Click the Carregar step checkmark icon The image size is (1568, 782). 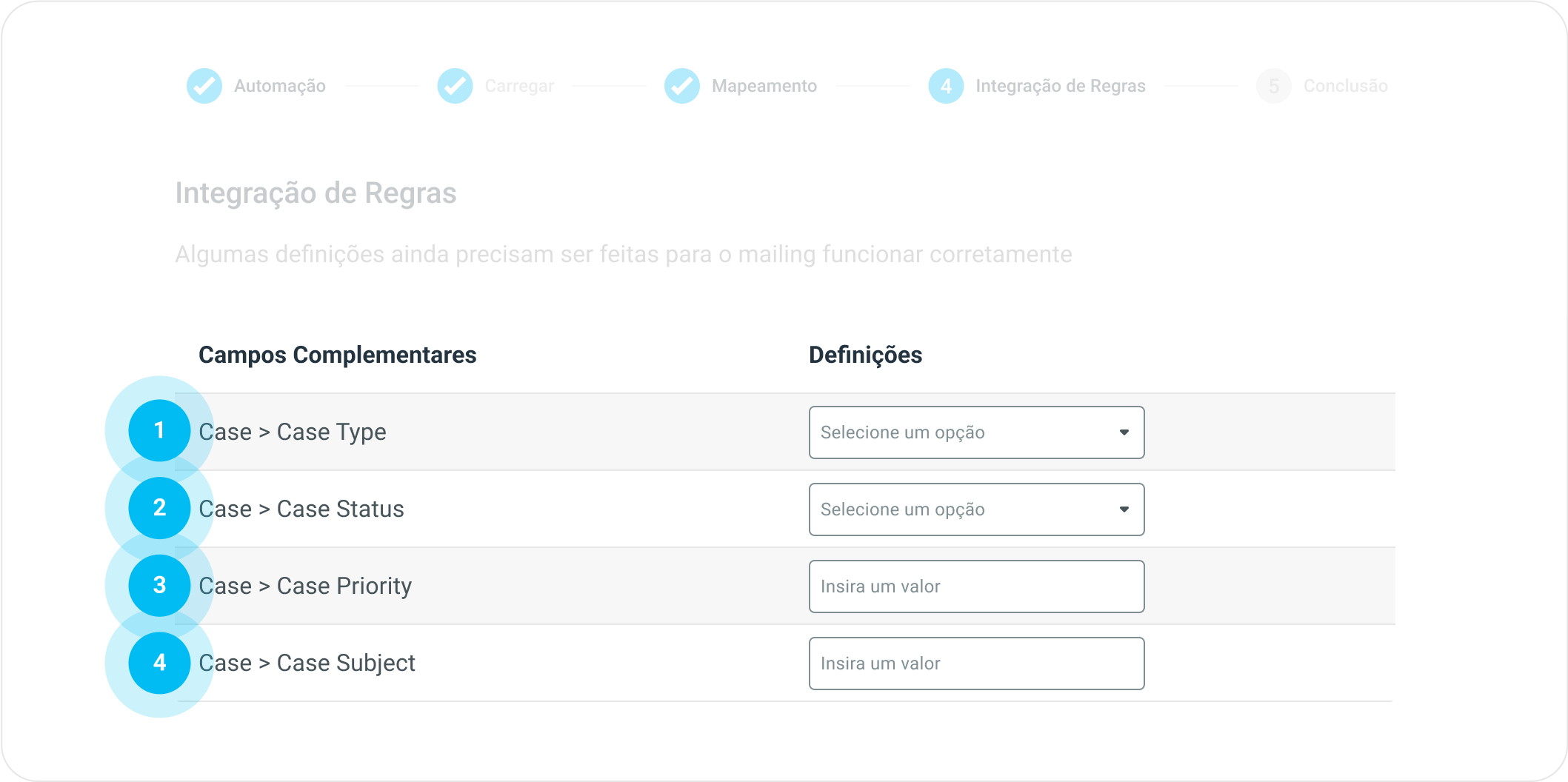pos(455,86)
